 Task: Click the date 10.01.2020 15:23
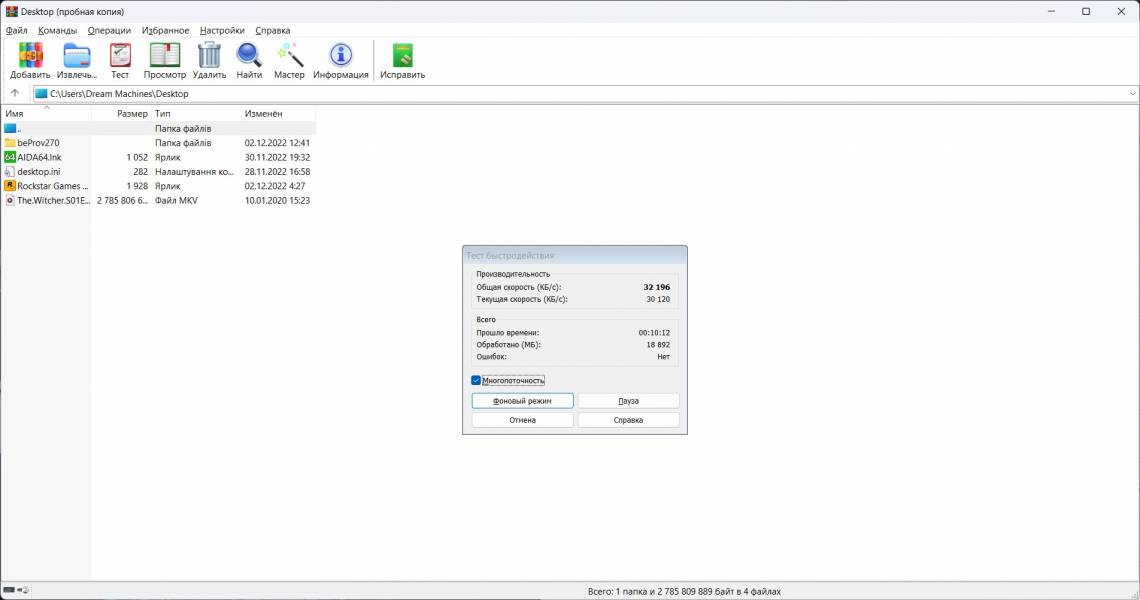(277, 200)
